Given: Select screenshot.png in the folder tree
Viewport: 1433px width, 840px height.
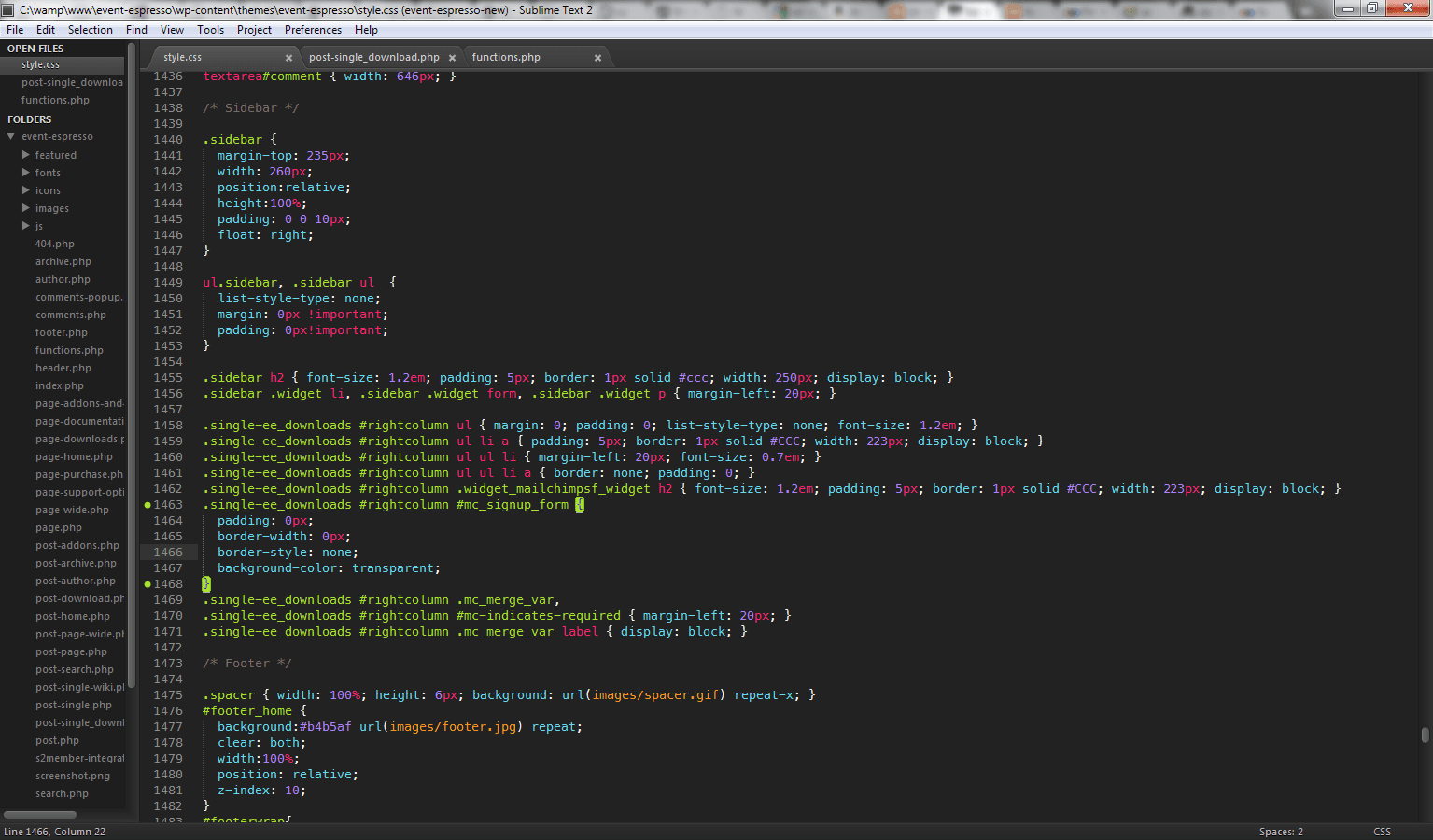Looking at the screenshot, I should [x=73, y=776].
